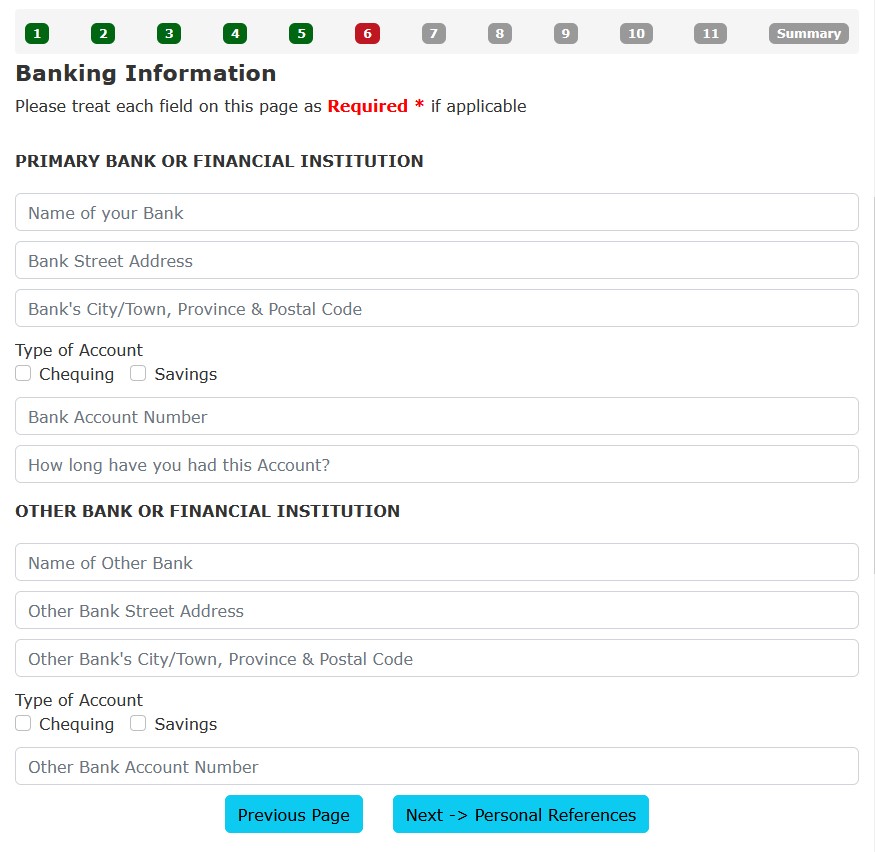Screen dimensions: 875x852
Task: Click the Bank Account Number input
Action: pos(436,417)
